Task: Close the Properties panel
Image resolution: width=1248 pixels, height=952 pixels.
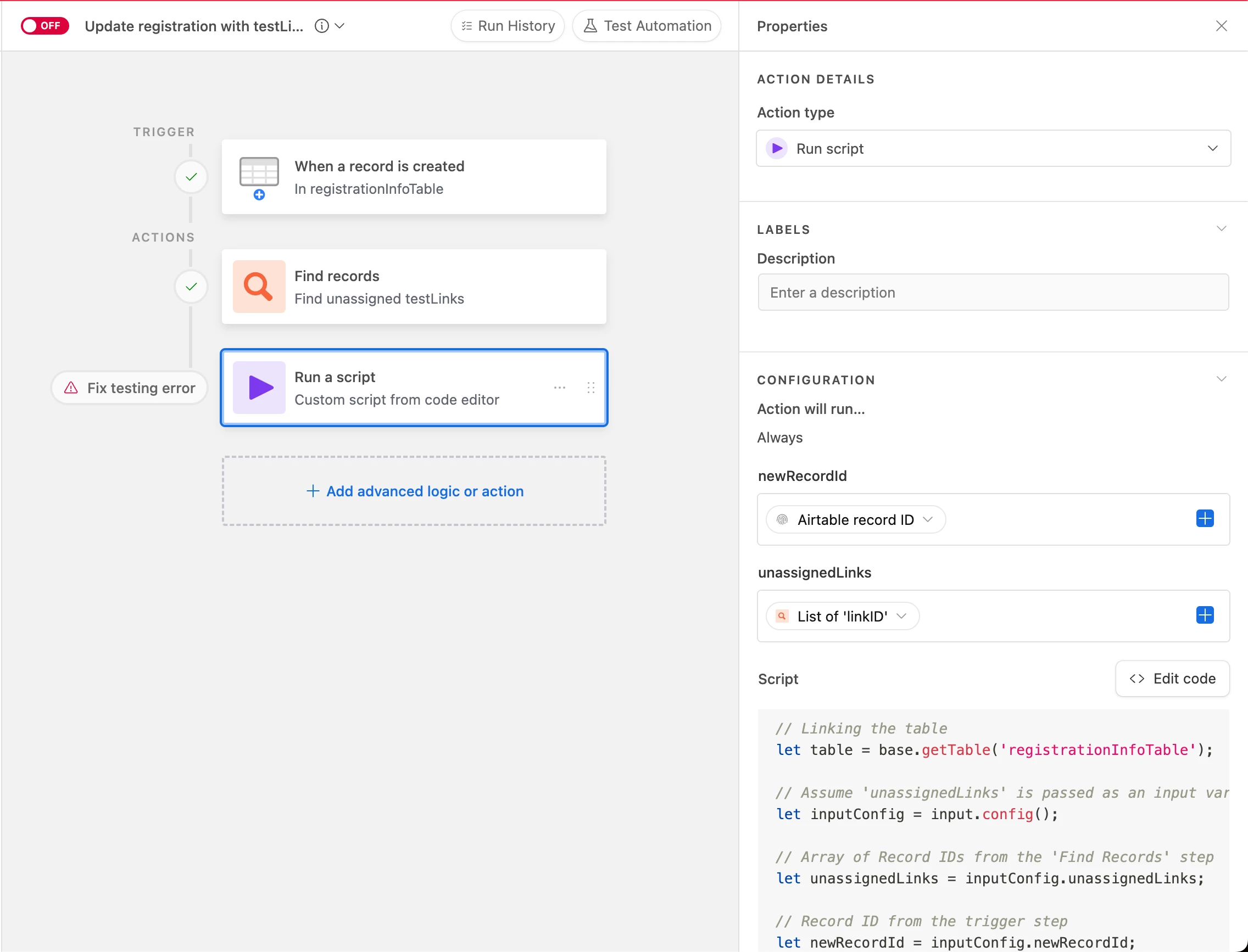Action: (x=1221, y=26)
